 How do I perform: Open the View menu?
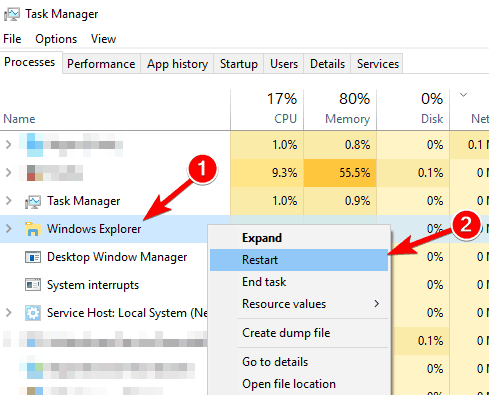click(x=103, y=39)
